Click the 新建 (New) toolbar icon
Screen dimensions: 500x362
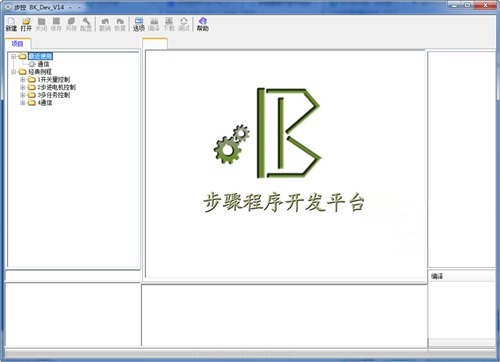point(11,24)
